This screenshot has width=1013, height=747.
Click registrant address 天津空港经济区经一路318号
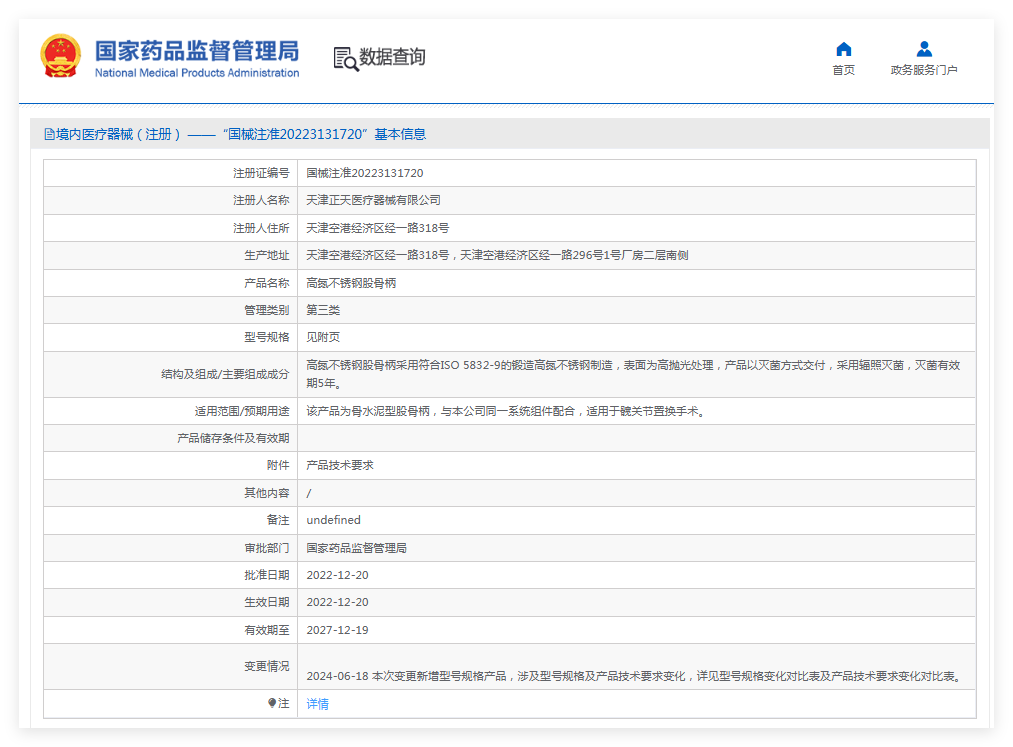[x=378, y=228]
